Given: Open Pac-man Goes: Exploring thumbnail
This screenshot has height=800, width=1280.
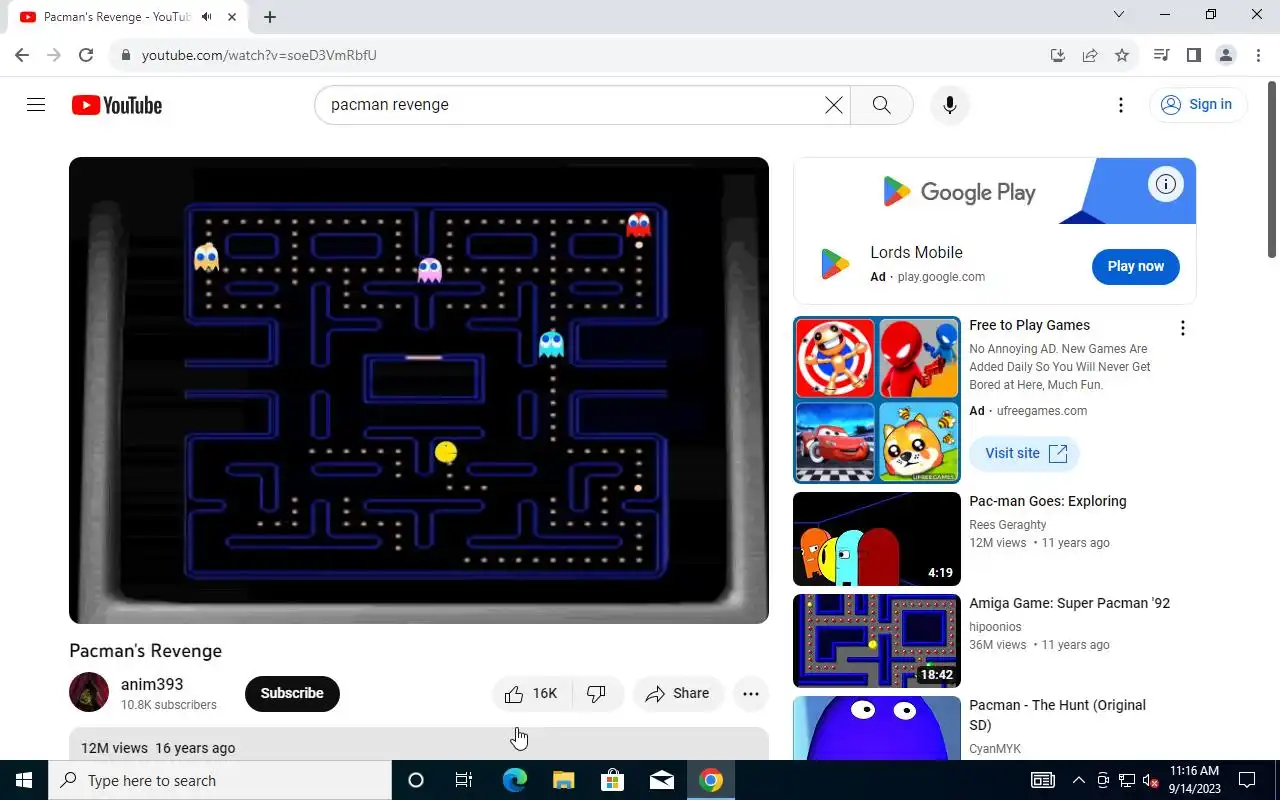Looking at the screenshot, I should (877, 539).
